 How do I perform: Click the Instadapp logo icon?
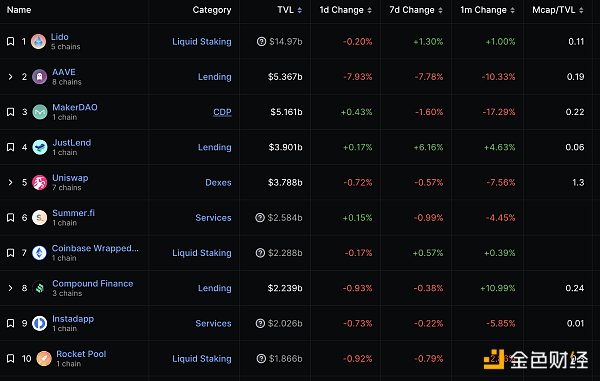pos(39,323)
